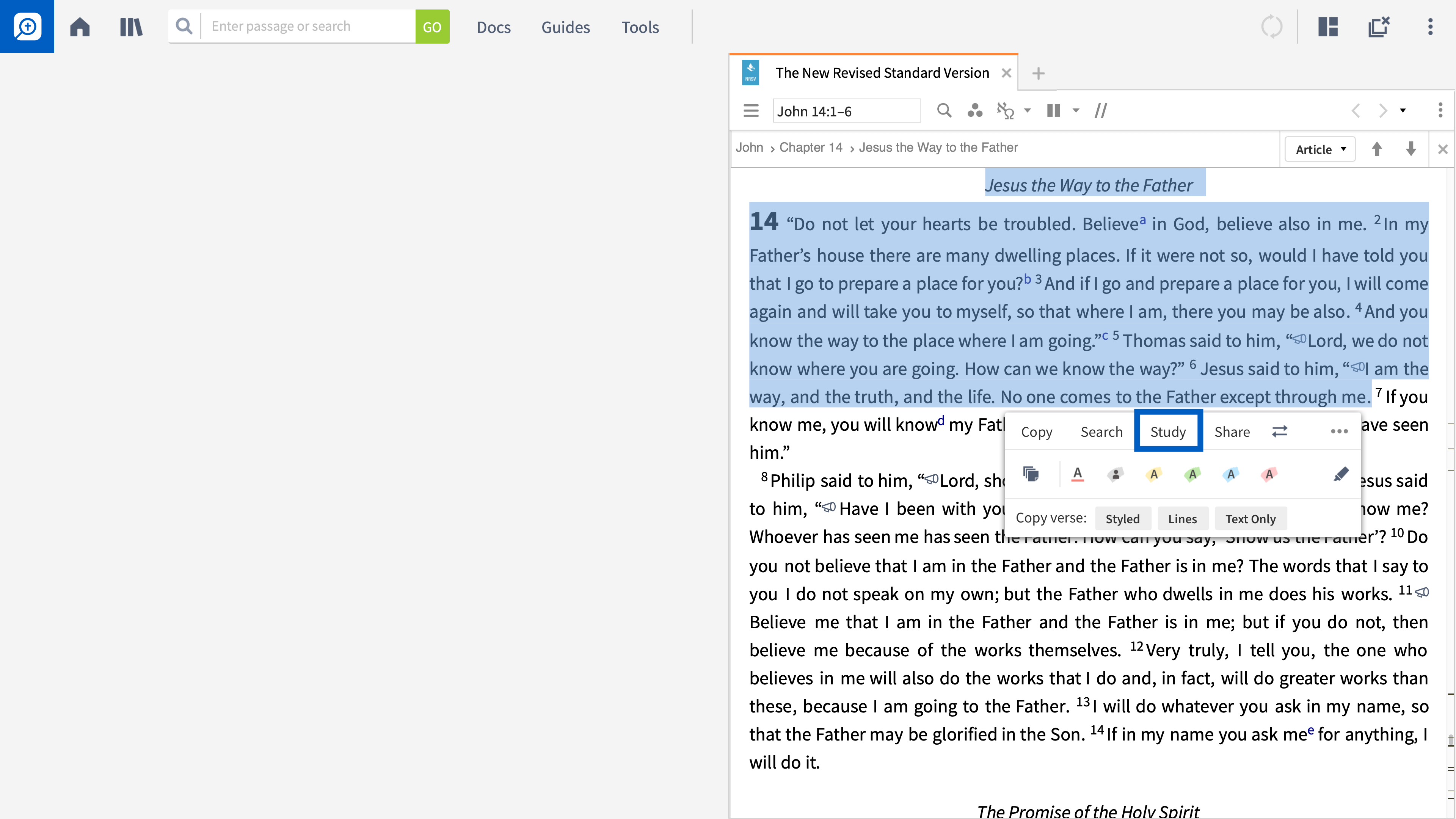Open the Article level dropdown
This screenshot has height=819, width=1456.
point(1320,149)
